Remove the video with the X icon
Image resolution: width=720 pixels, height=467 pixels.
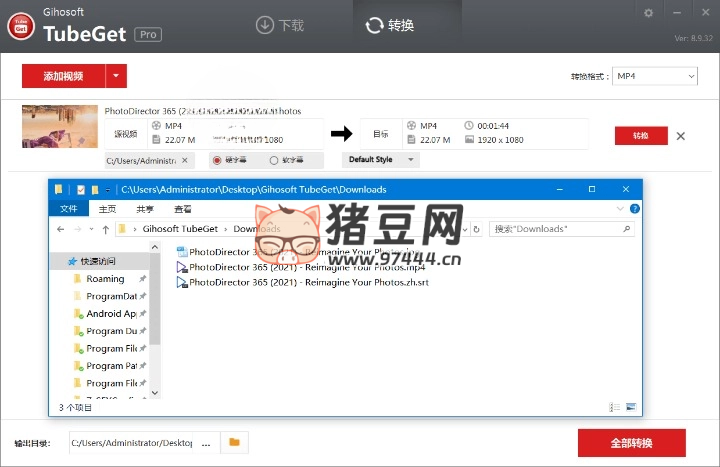click(681, 136)
